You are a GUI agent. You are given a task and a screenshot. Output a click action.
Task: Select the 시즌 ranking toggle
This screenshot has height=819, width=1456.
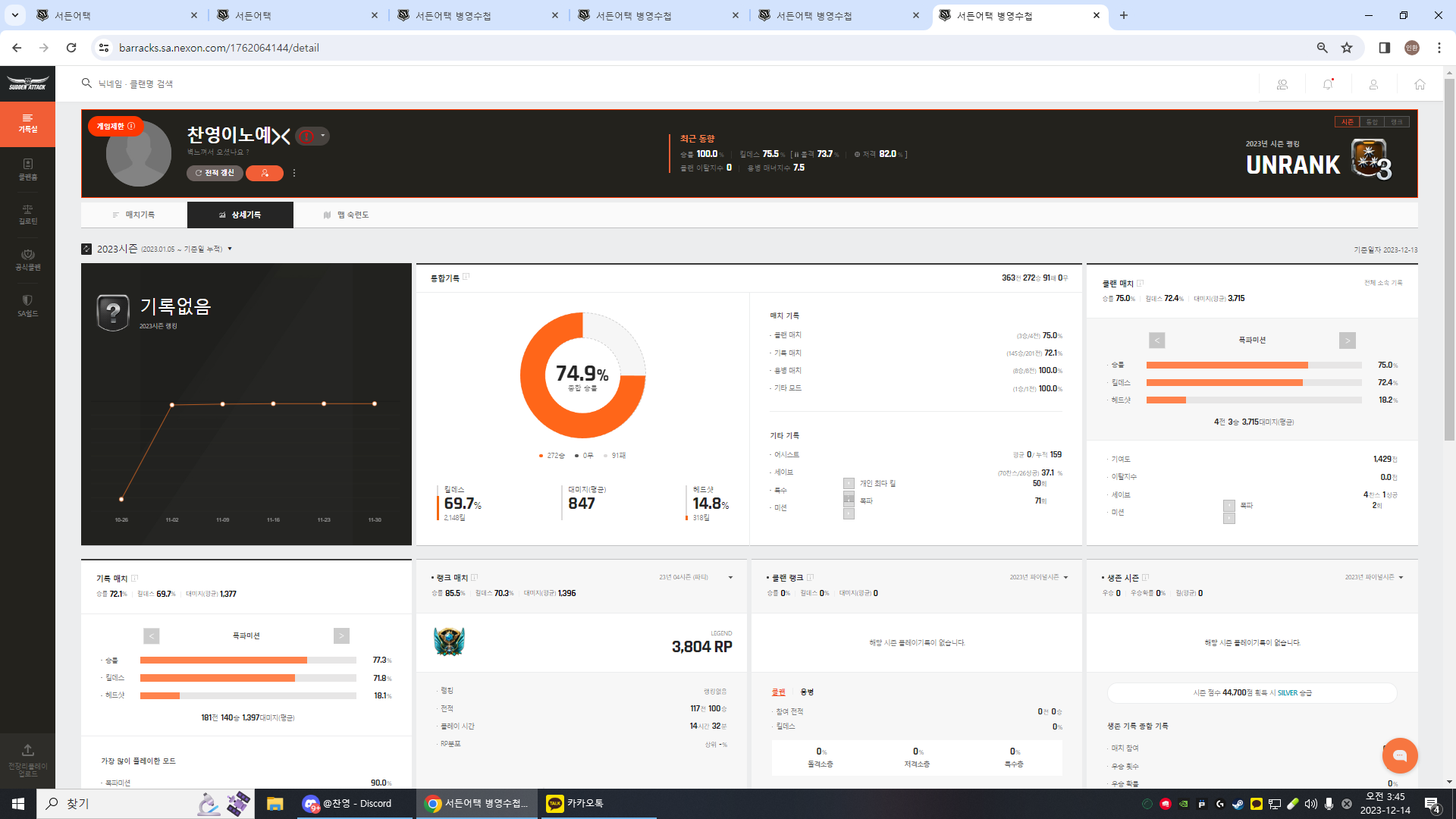[x=1348, y=122]
